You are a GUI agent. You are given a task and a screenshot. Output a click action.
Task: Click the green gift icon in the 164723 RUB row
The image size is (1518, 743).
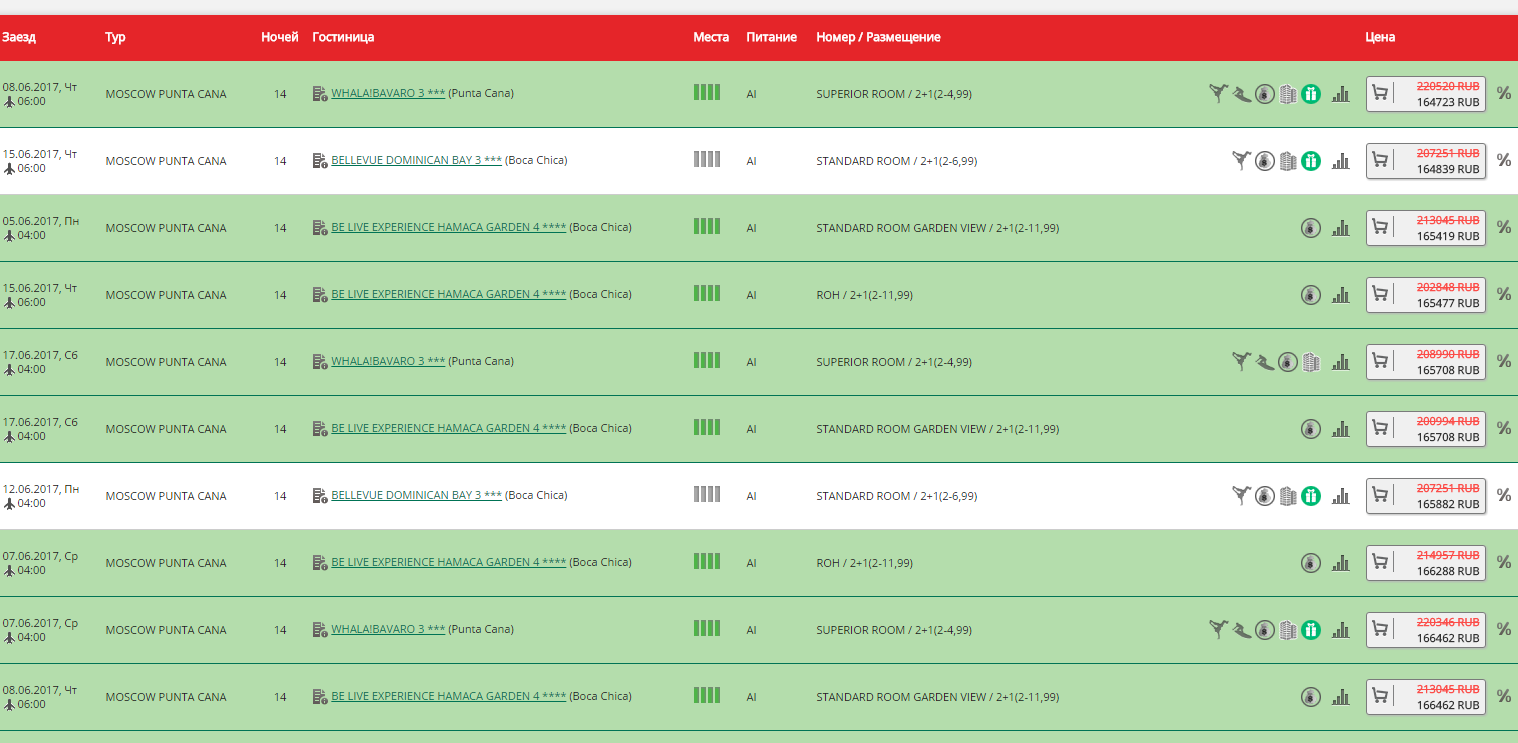[x=1311, y=94]
